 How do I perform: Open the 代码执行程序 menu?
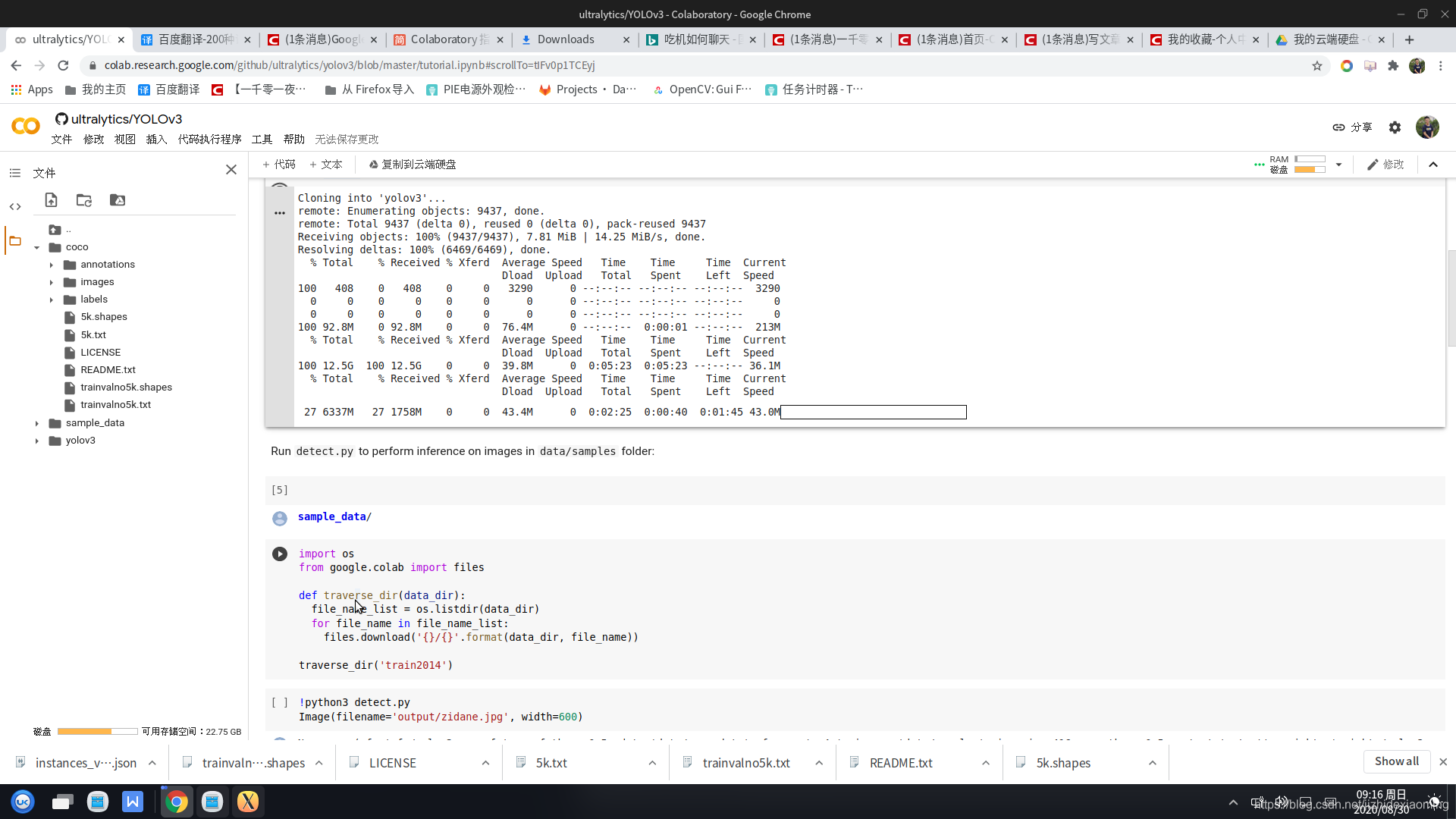pos(209,140)
